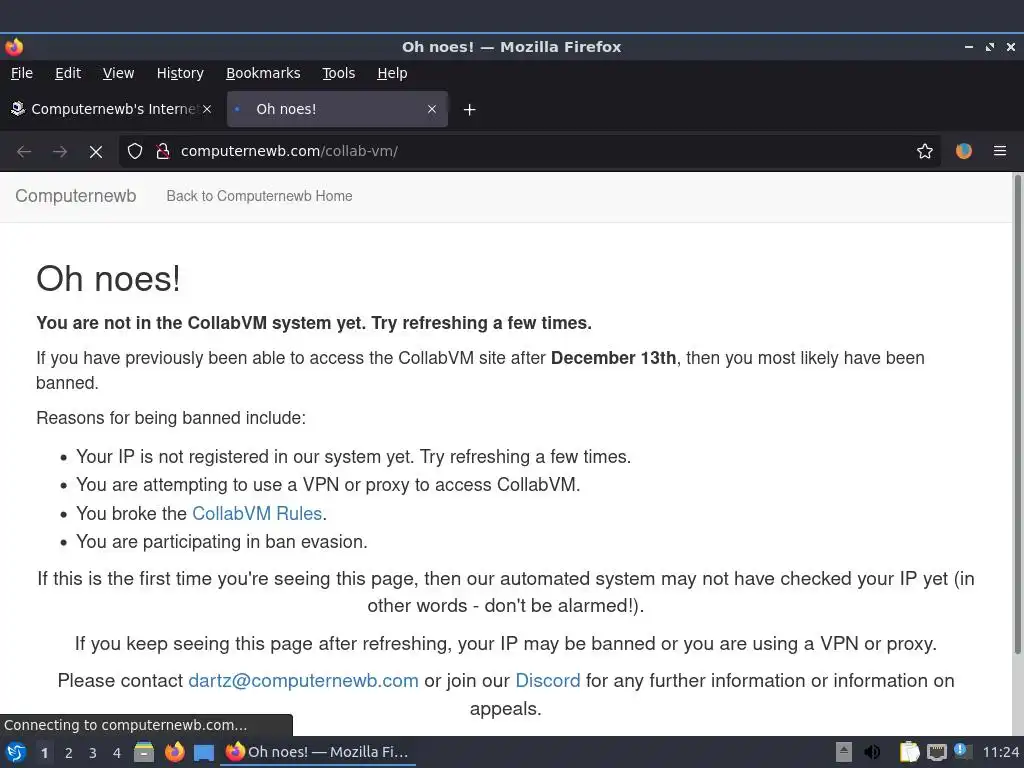Open the Firefox hamburger menu
This screenshot has width=1024, height=768.
click(1000, 152)
